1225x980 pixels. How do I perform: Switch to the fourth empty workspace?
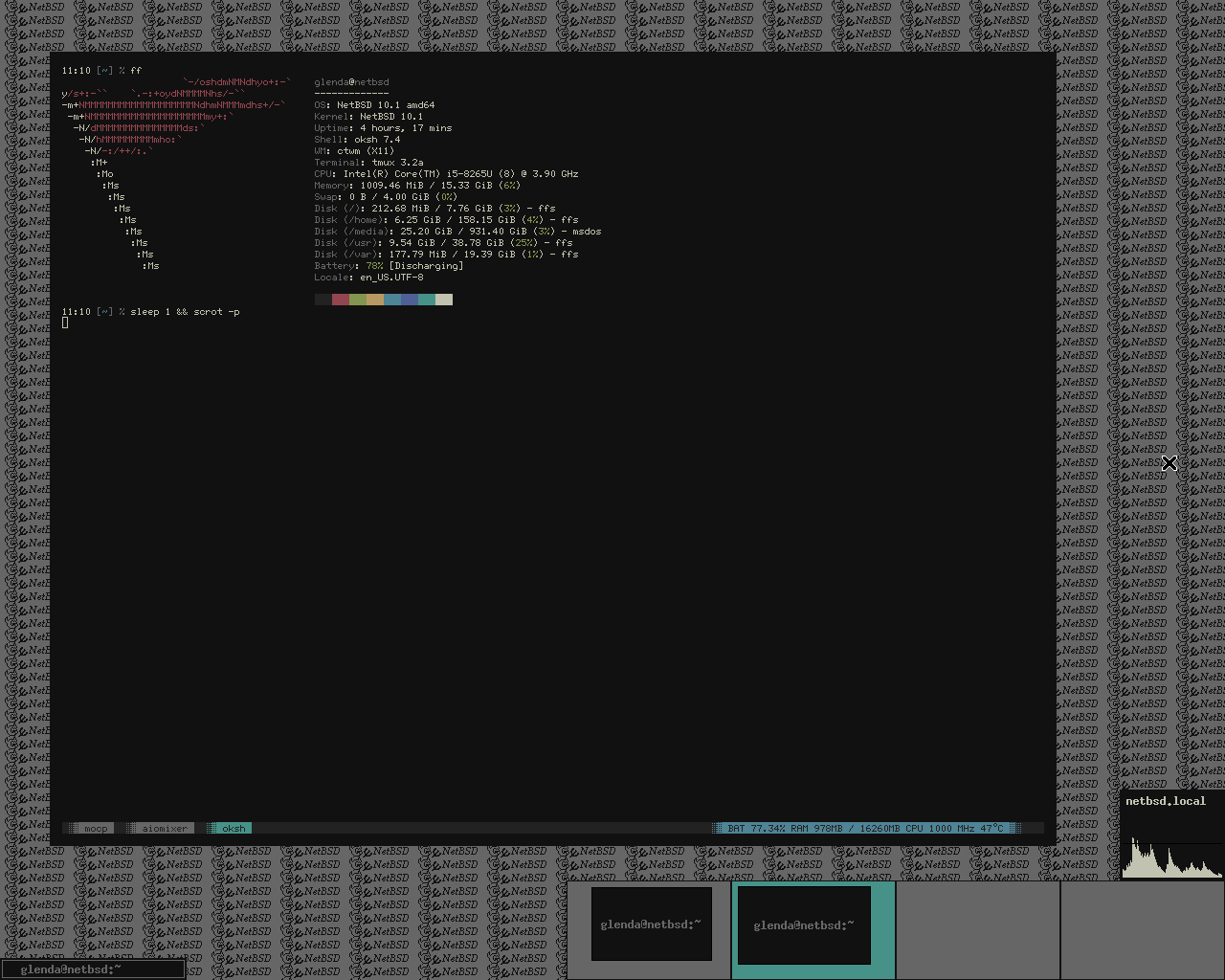point(1144,930)
